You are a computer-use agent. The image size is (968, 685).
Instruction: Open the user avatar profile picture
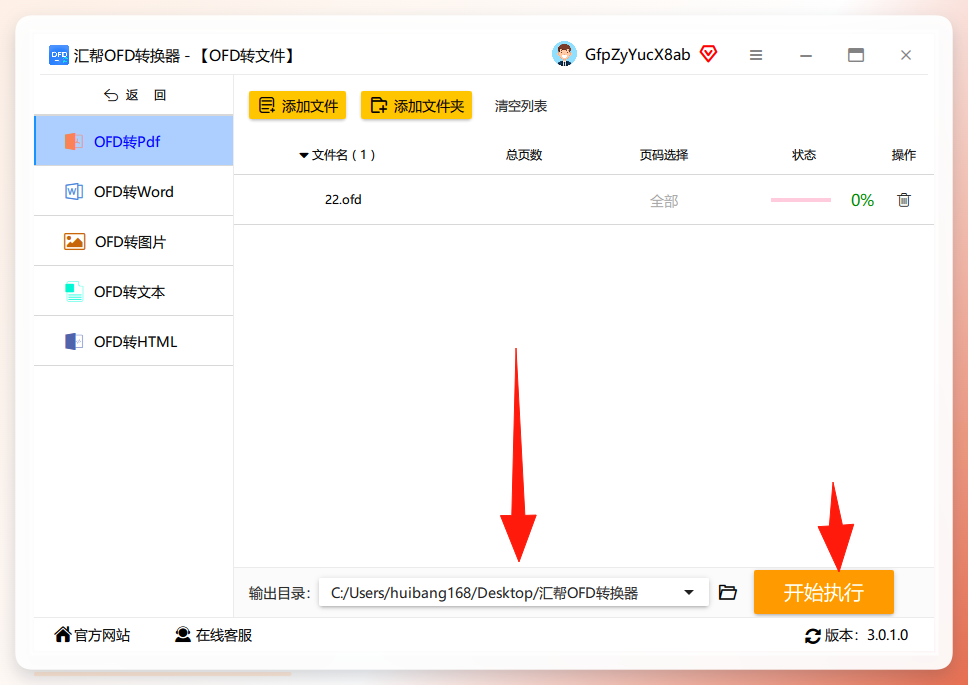[x=564, y=54]
